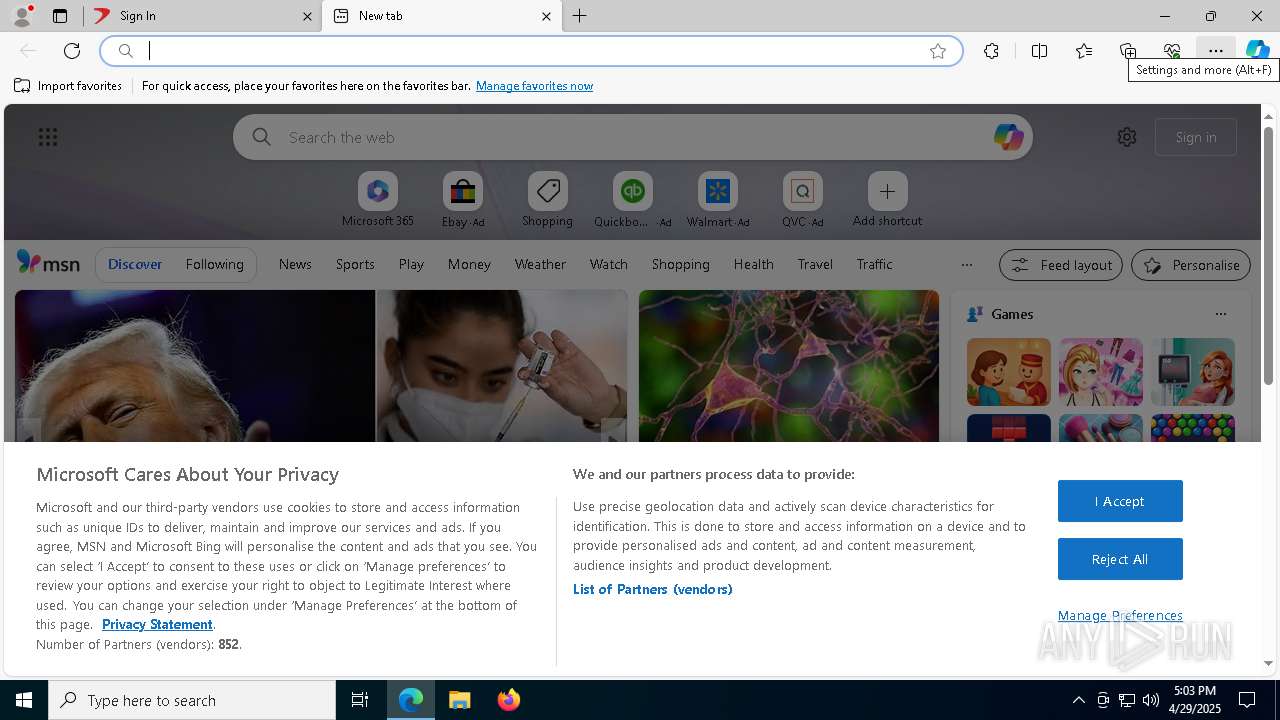Click the Copilot icon in search box
The image size is (1280, 720).
(1008, 137)
